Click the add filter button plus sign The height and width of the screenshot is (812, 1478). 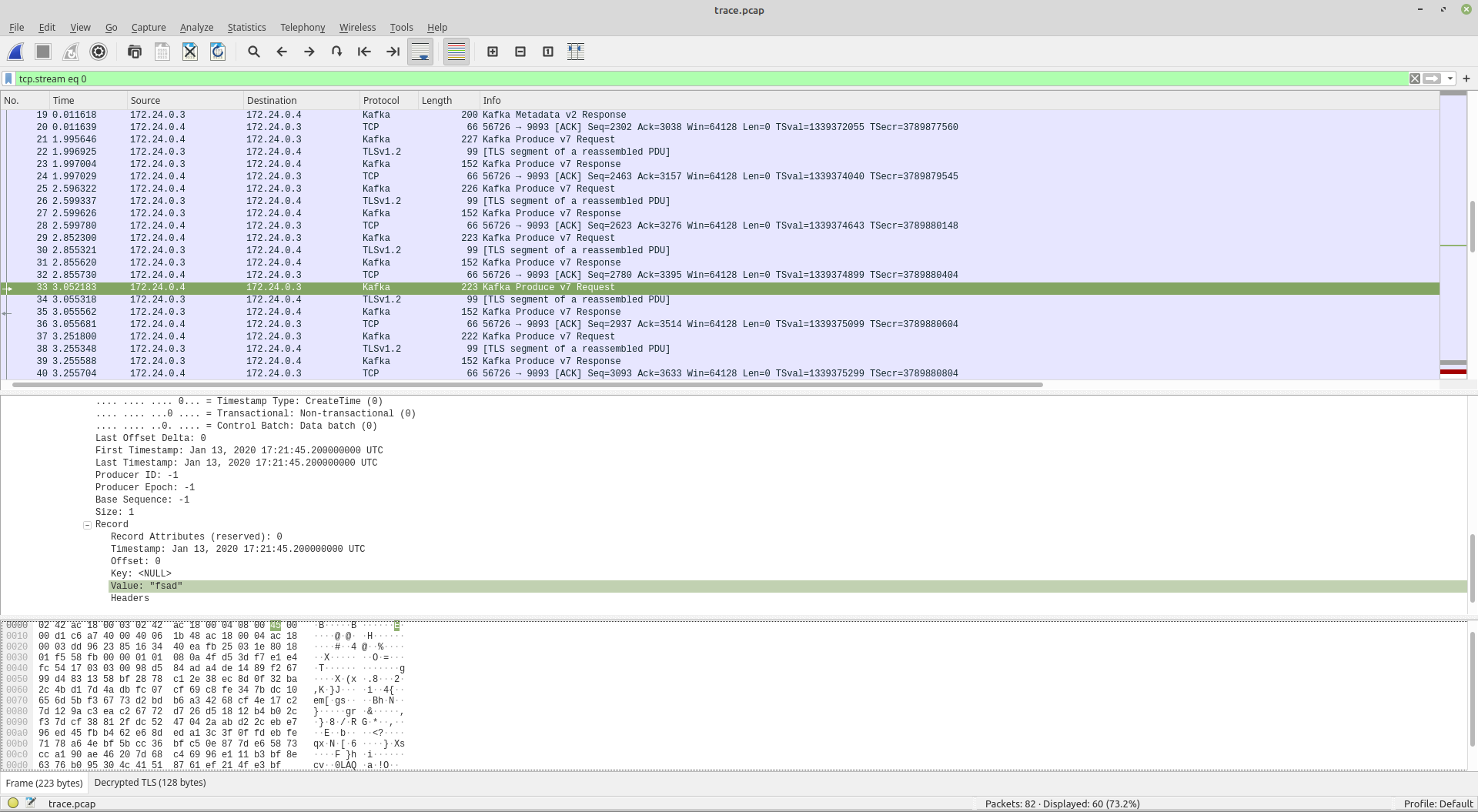click(x=1466, y=79)
